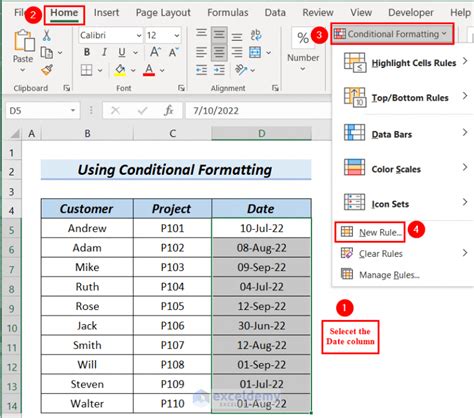
Task: Click the Decrease Indent icon
Action: point(201,70)
